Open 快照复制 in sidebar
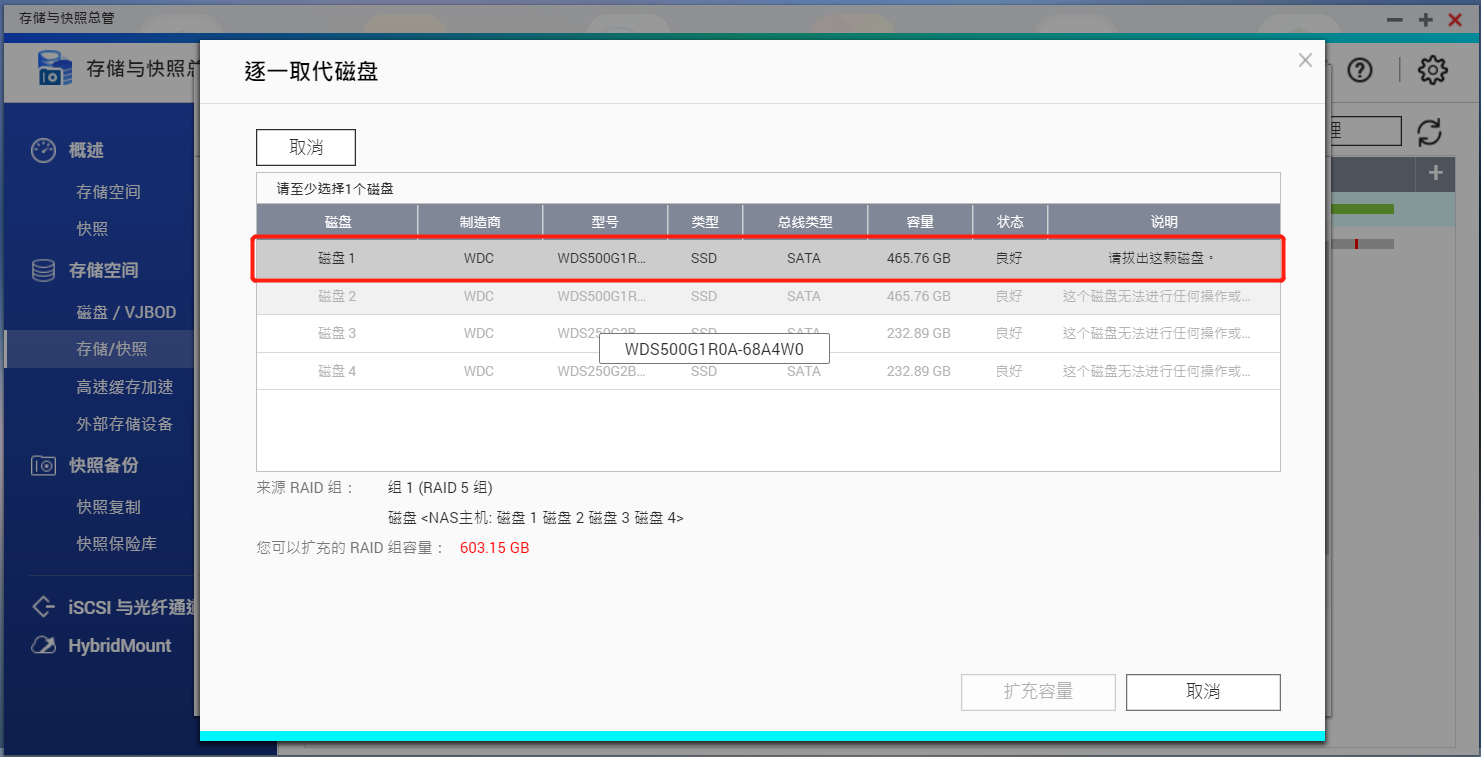The image size is (1481, 757). tap(108, 507)
